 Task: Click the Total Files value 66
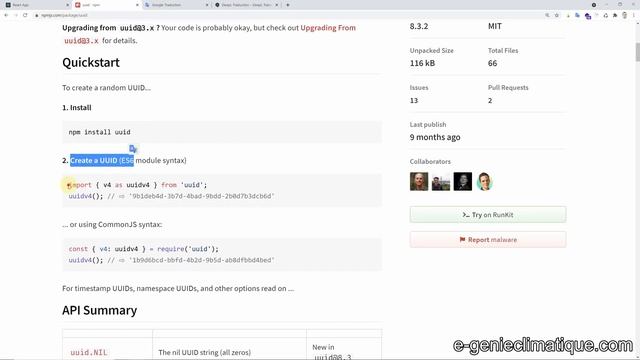tap(492, 63)
